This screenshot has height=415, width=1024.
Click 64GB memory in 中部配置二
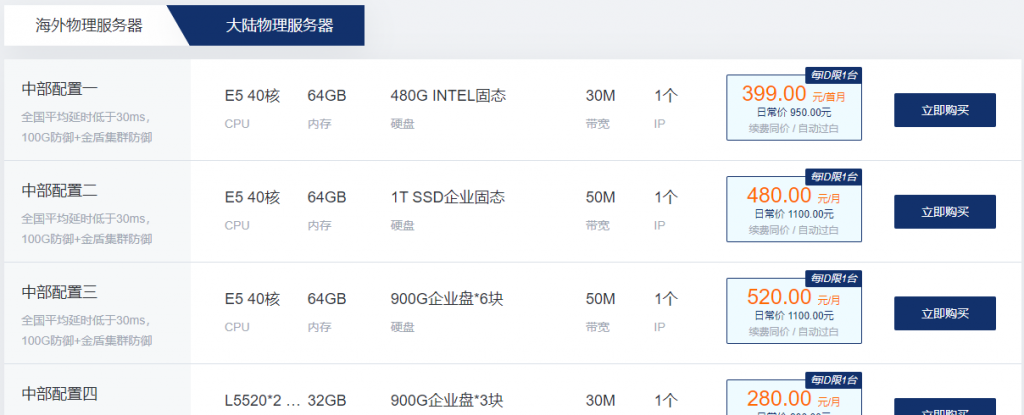point(327,197)
